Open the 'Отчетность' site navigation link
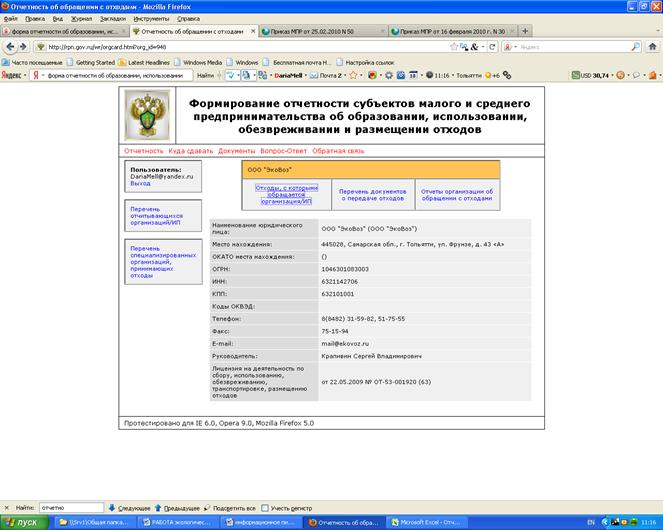 pyautogui.click(x=143, y=151)
